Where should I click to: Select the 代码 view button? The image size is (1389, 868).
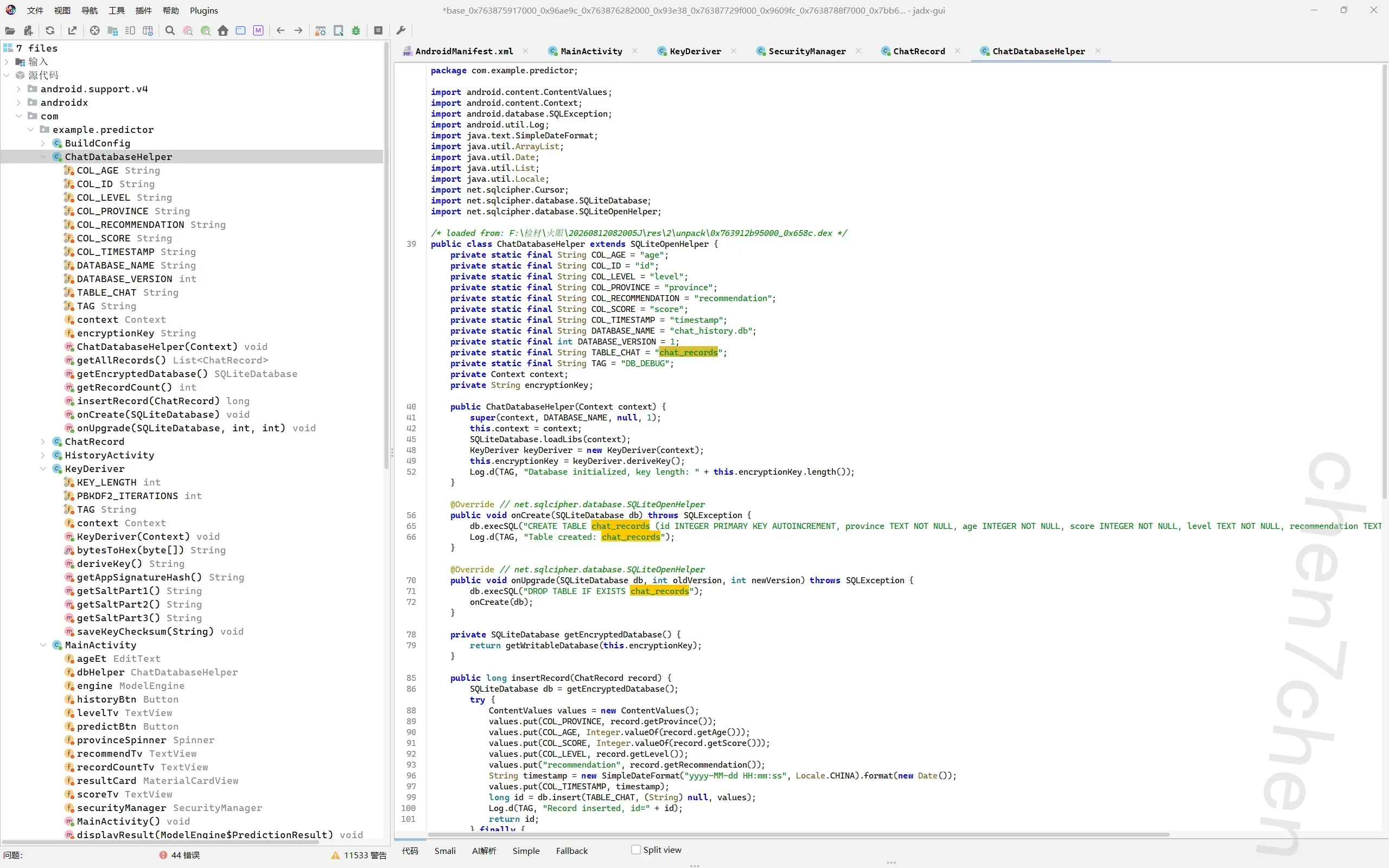(x=410, y=851)
